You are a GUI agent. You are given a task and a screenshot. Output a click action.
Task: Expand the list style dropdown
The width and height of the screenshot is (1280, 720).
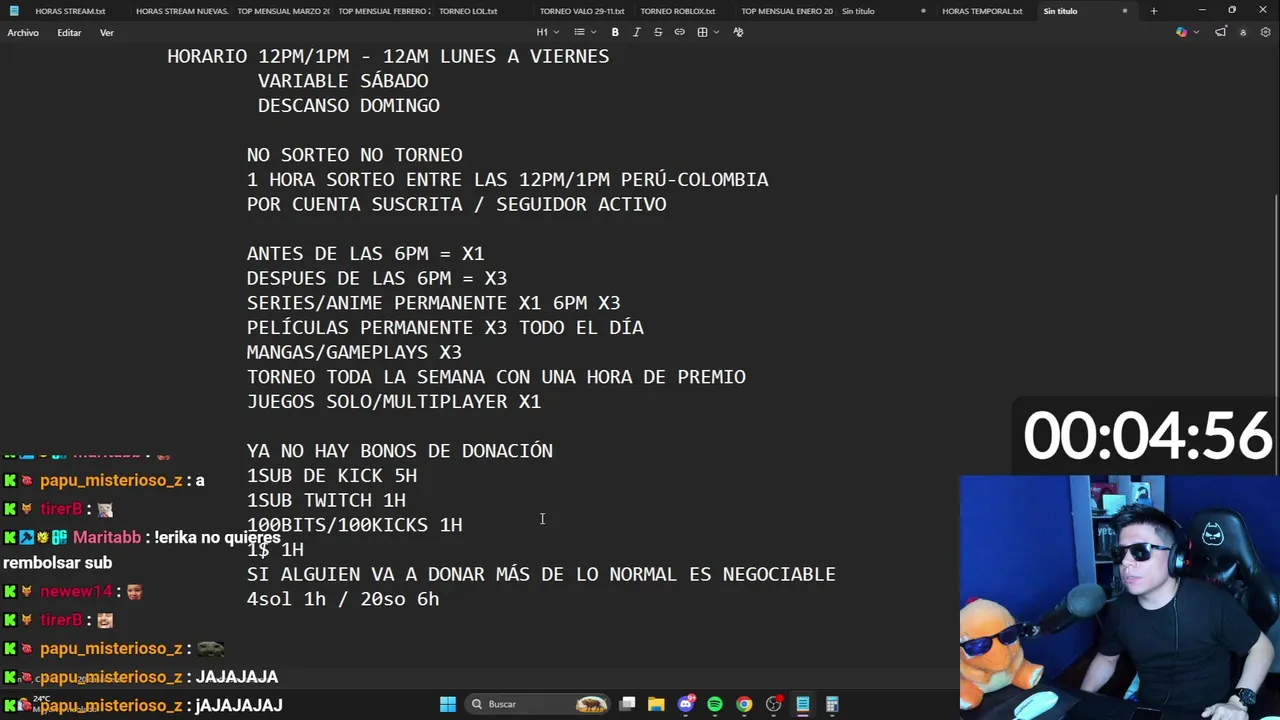point(583,32)
